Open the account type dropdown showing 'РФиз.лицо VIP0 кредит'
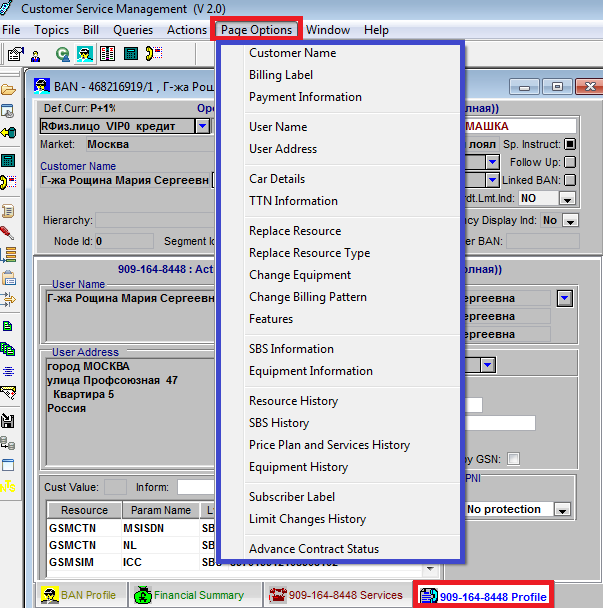603x608 pixels. 202,126
